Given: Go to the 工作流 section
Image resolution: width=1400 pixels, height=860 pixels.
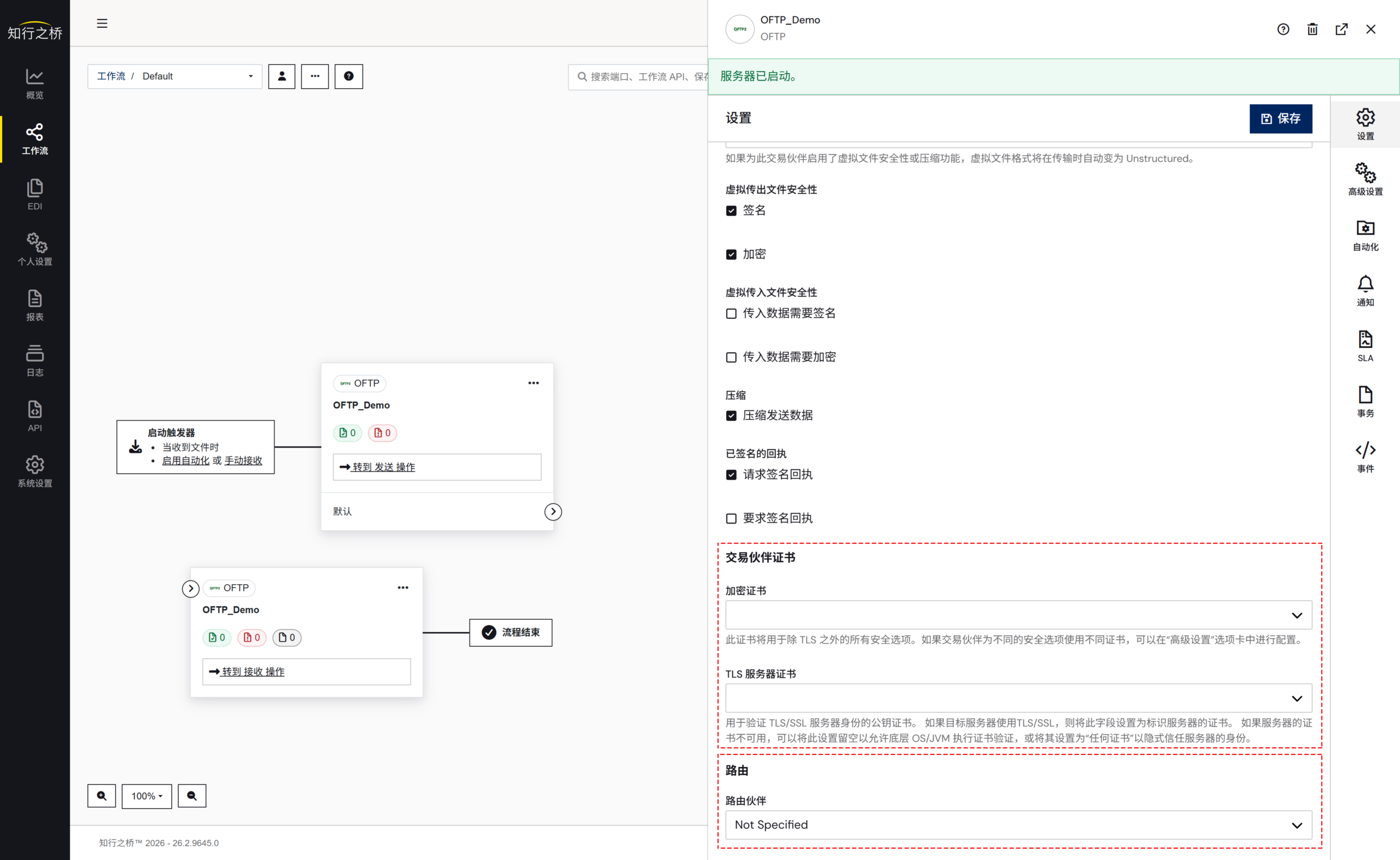Looking at the screenshot, I should [x=34, y=140].
